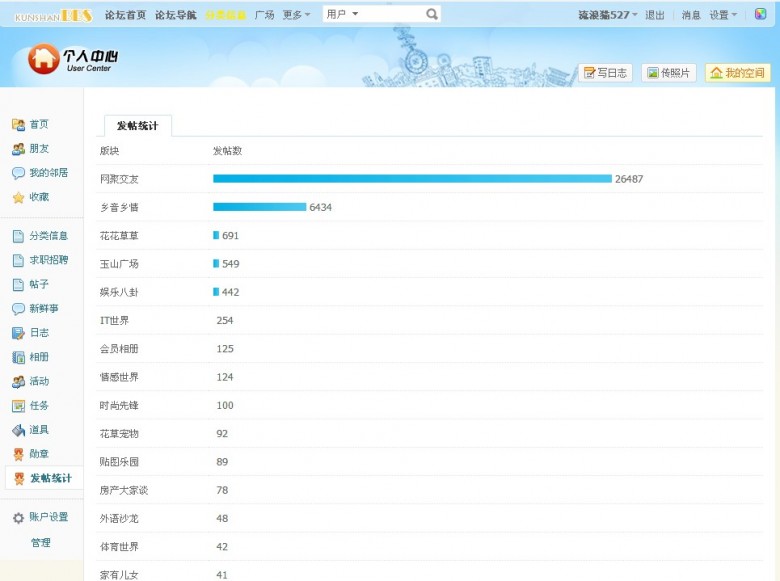Click the 收藏 star icon

(18, 198)
